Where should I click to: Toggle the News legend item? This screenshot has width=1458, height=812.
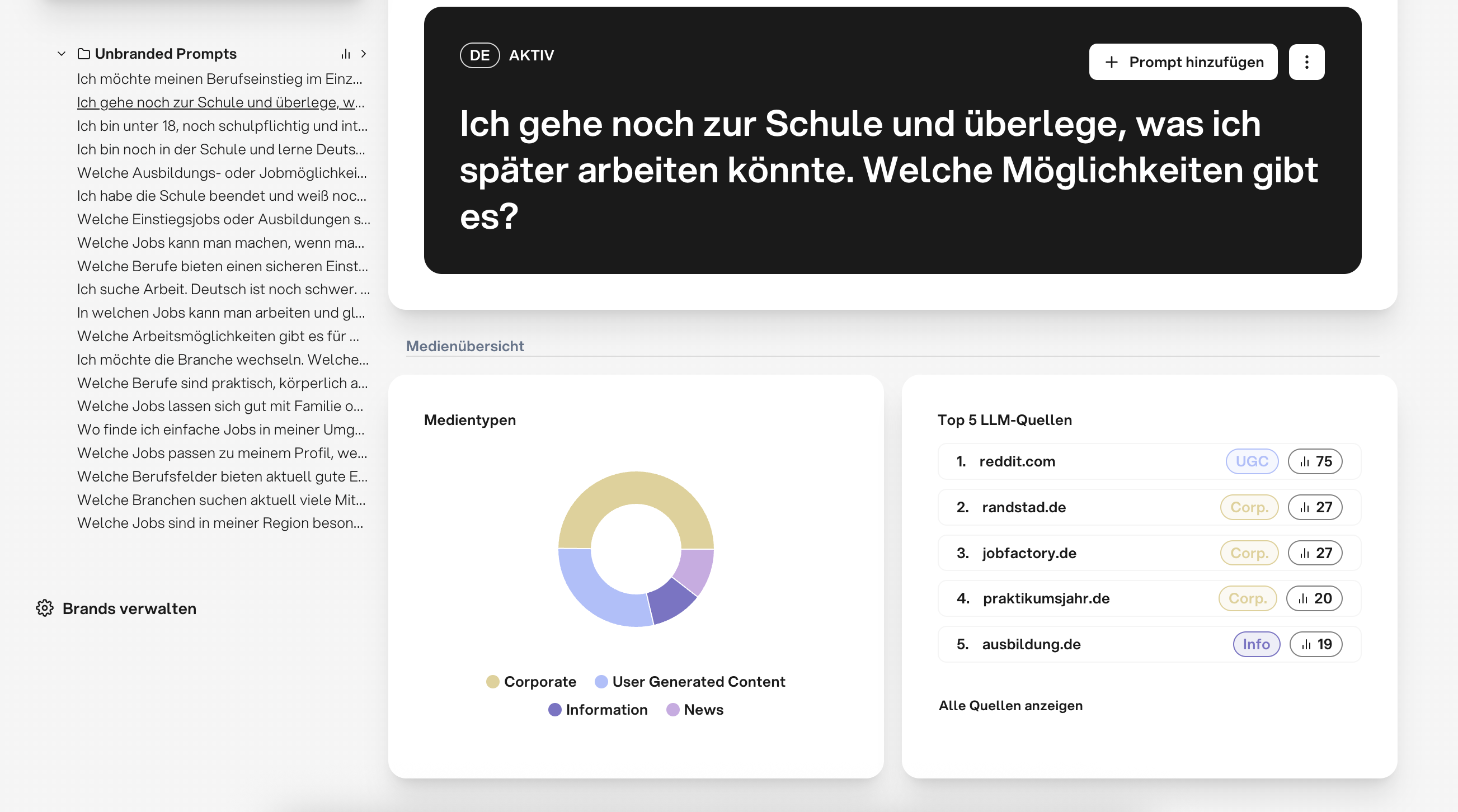[x=695, y=710]
